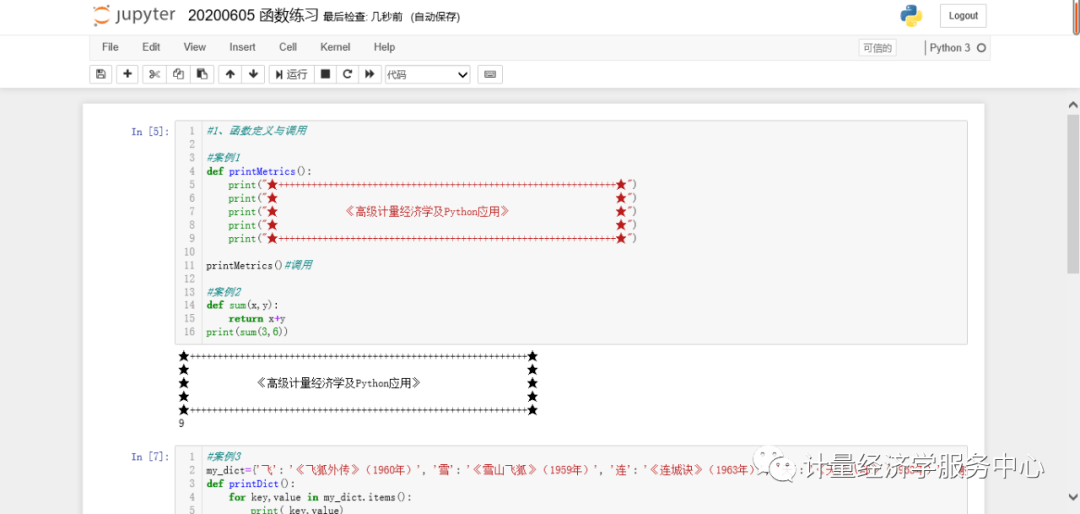The image size is (1080, 514).
Task: Click the 最后检查 checkpoint status text
Action: [x=363, y=17]
